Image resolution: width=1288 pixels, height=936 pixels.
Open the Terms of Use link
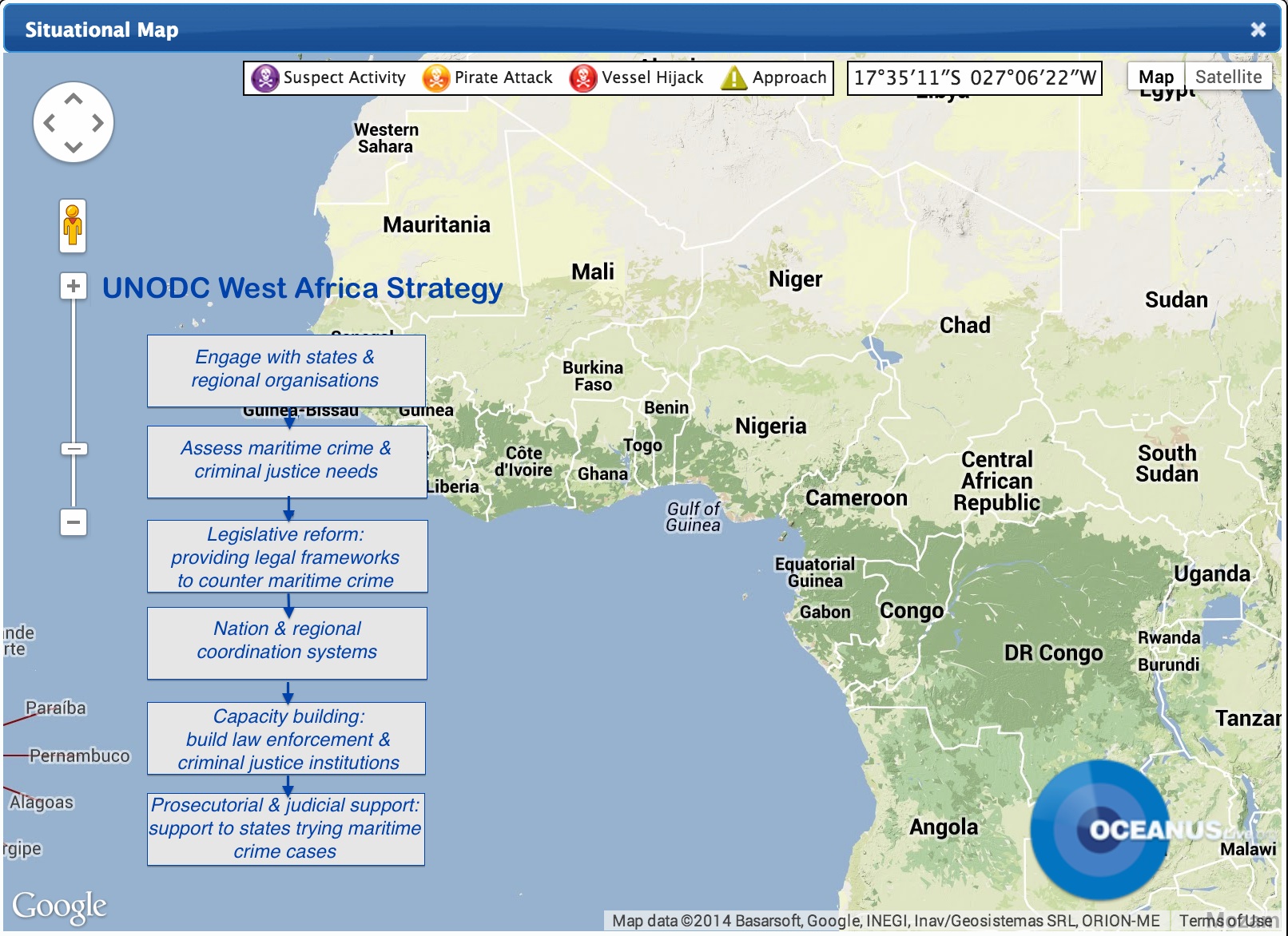[1226, 921]
